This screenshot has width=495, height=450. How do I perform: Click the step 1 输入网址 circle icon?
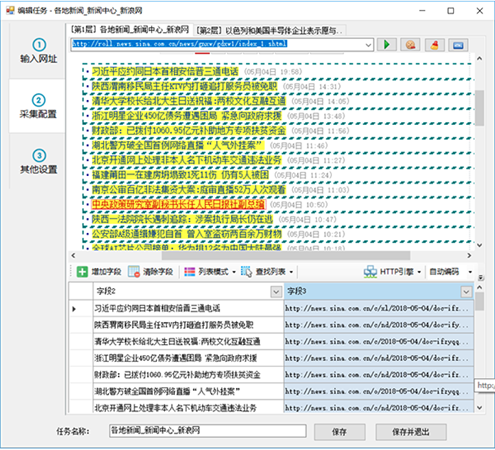pos(39,45)
